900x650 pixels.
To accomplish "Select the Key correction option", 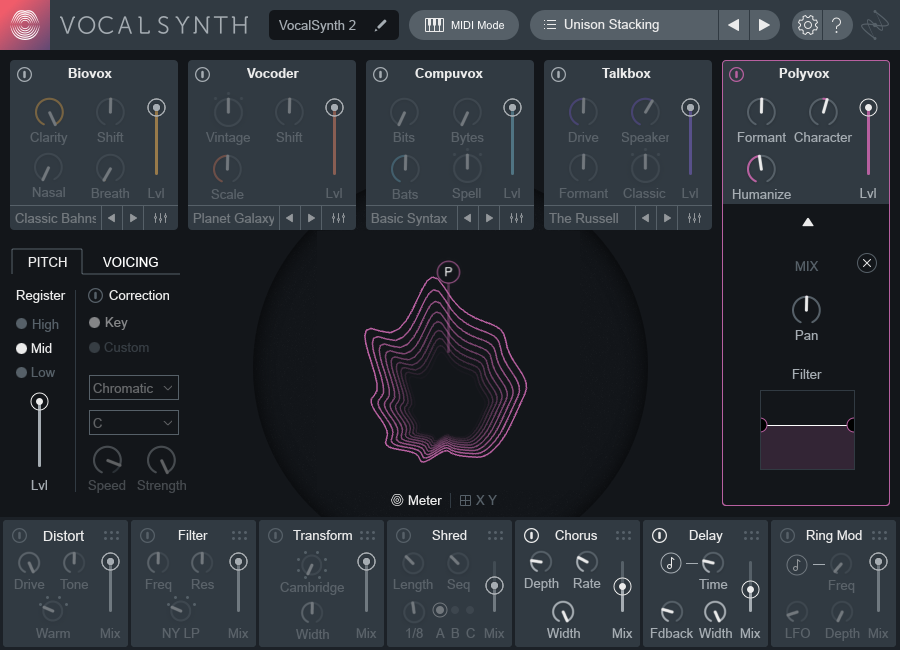I will point(108,322).
